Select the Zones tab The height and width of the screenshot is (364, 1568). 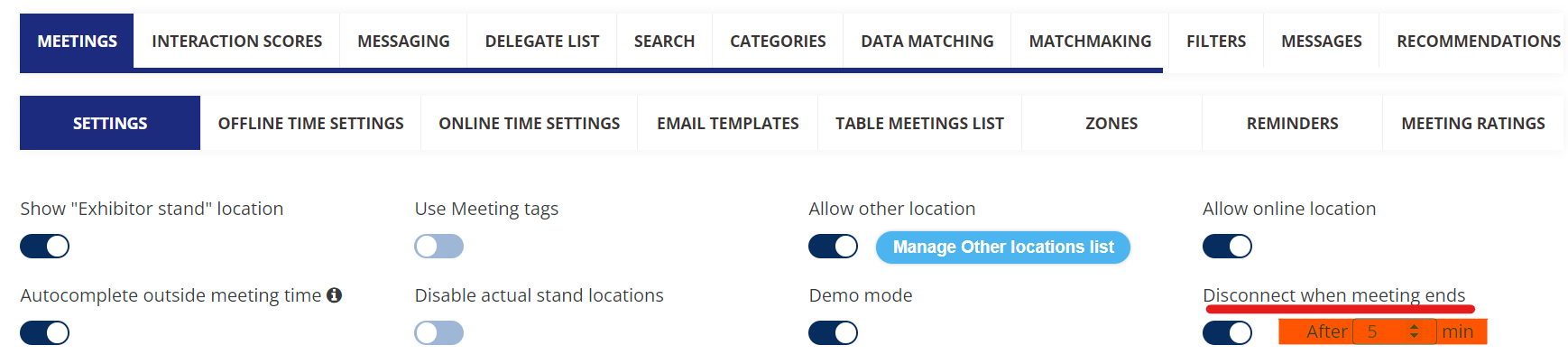(x=1111, y=124)
